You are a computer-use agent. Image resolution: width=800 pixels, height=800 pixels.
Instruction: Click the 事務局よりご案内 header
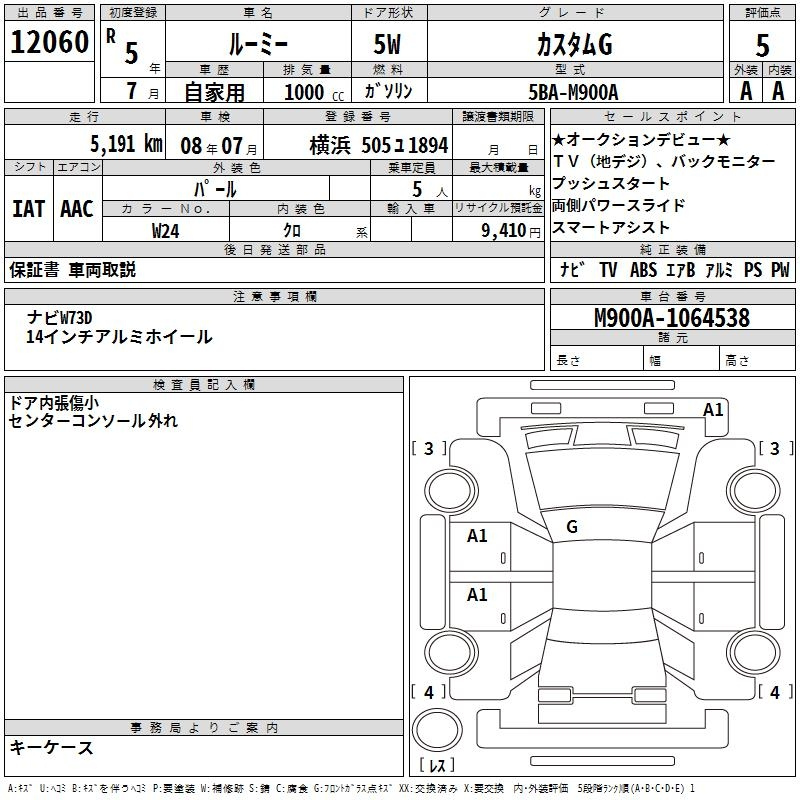[204, 728]
